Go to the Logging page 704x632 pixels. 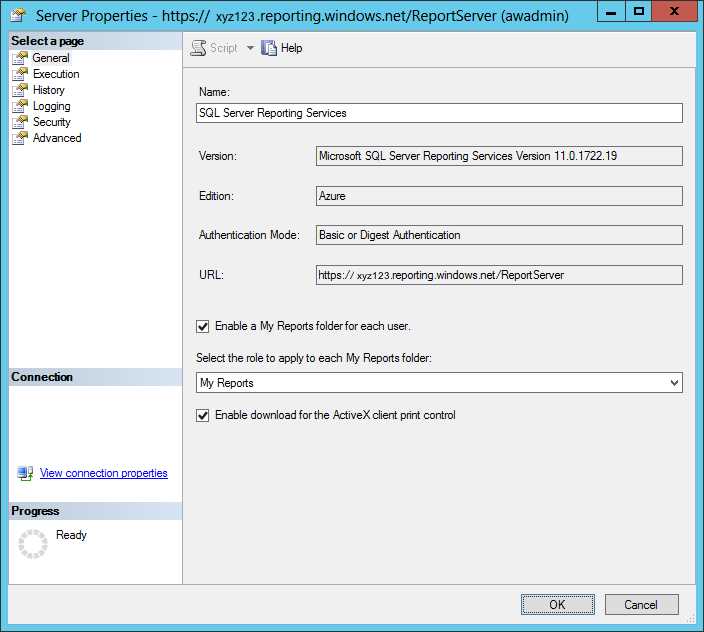[52, 106]
